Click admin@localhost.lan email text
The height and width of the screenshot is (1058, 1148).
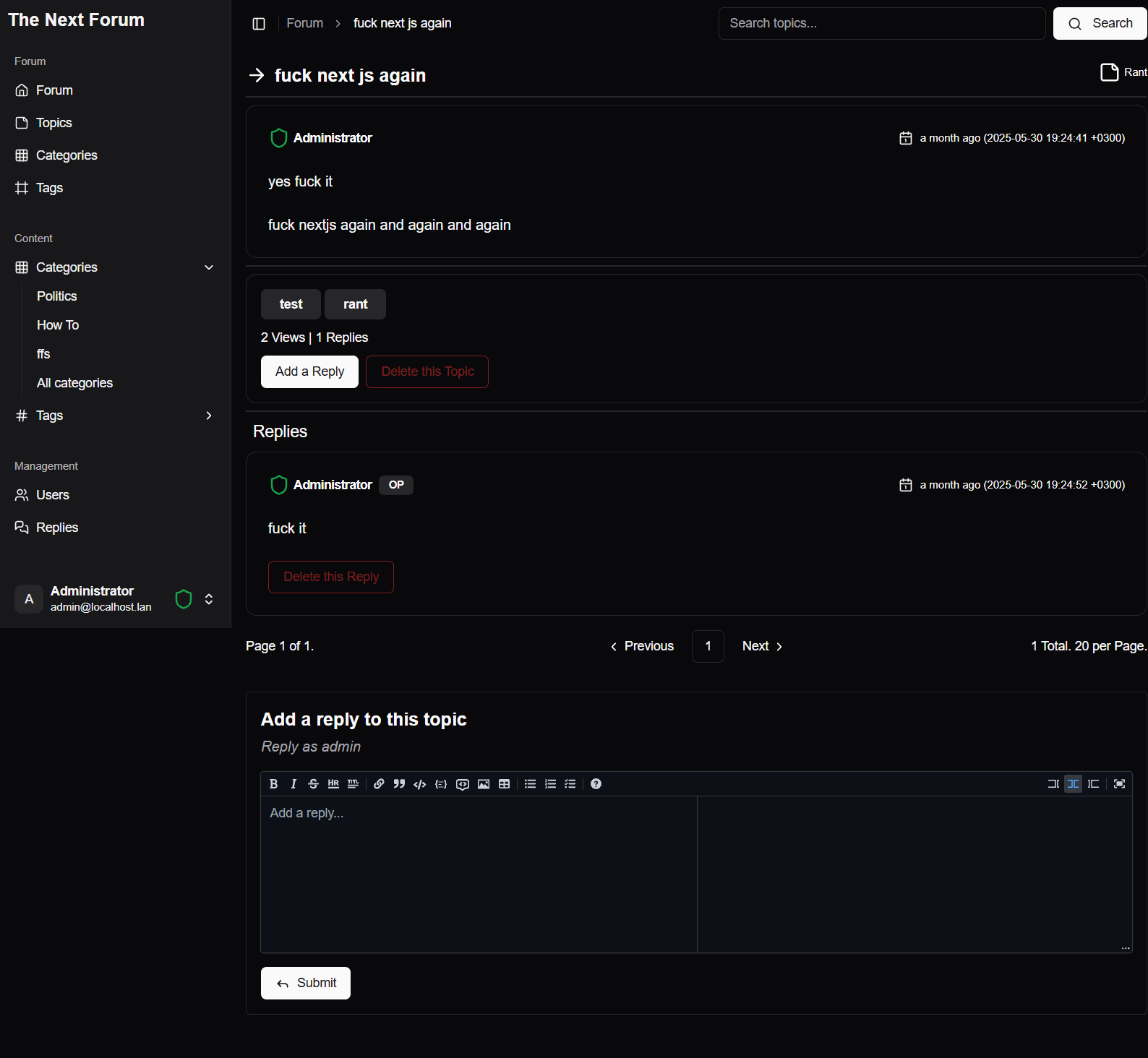click(101, 607)
